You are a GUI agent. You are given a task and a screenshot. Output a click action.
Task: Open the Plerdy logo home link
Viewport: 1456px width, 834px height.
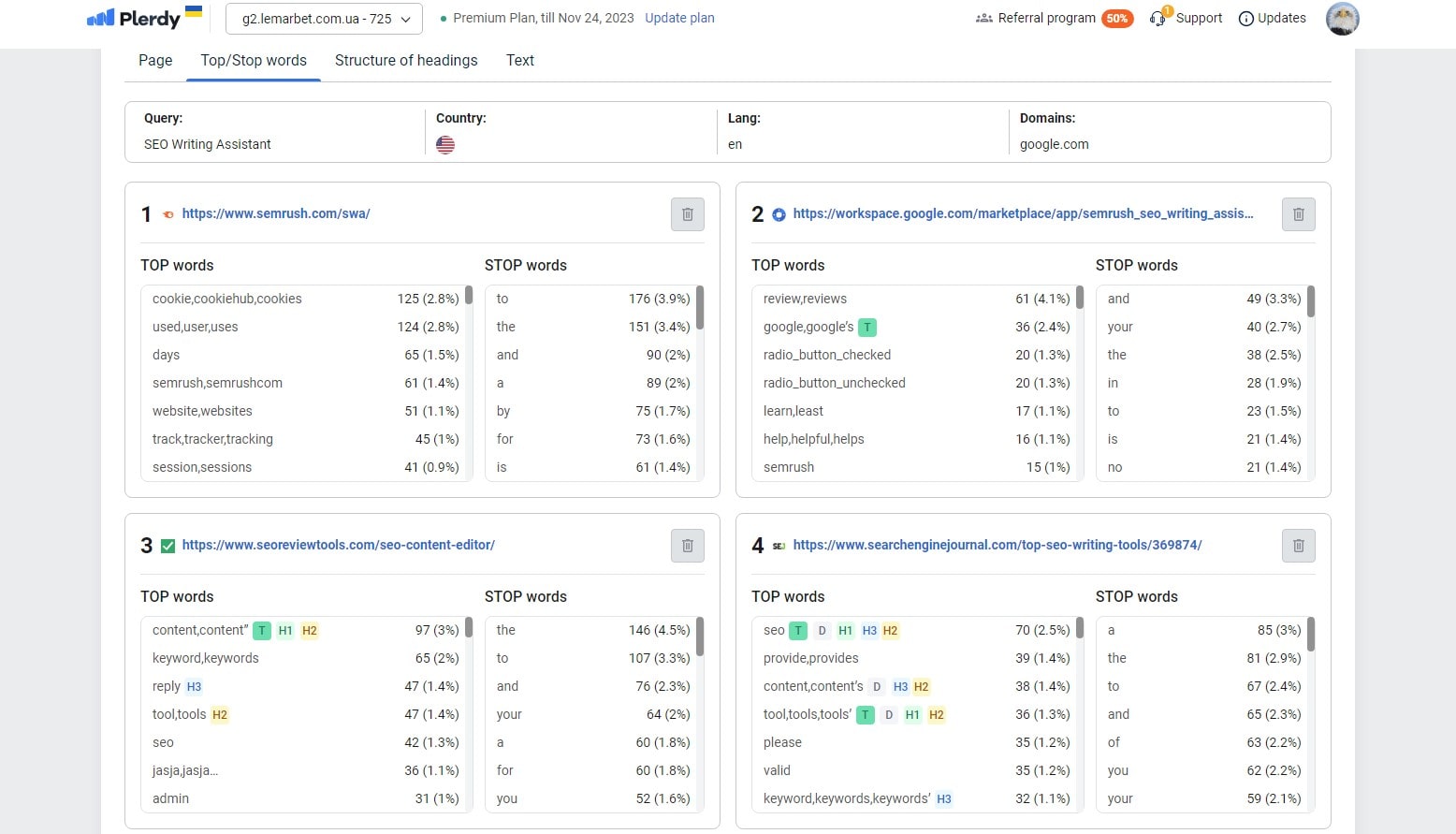(x=133, y=18)
